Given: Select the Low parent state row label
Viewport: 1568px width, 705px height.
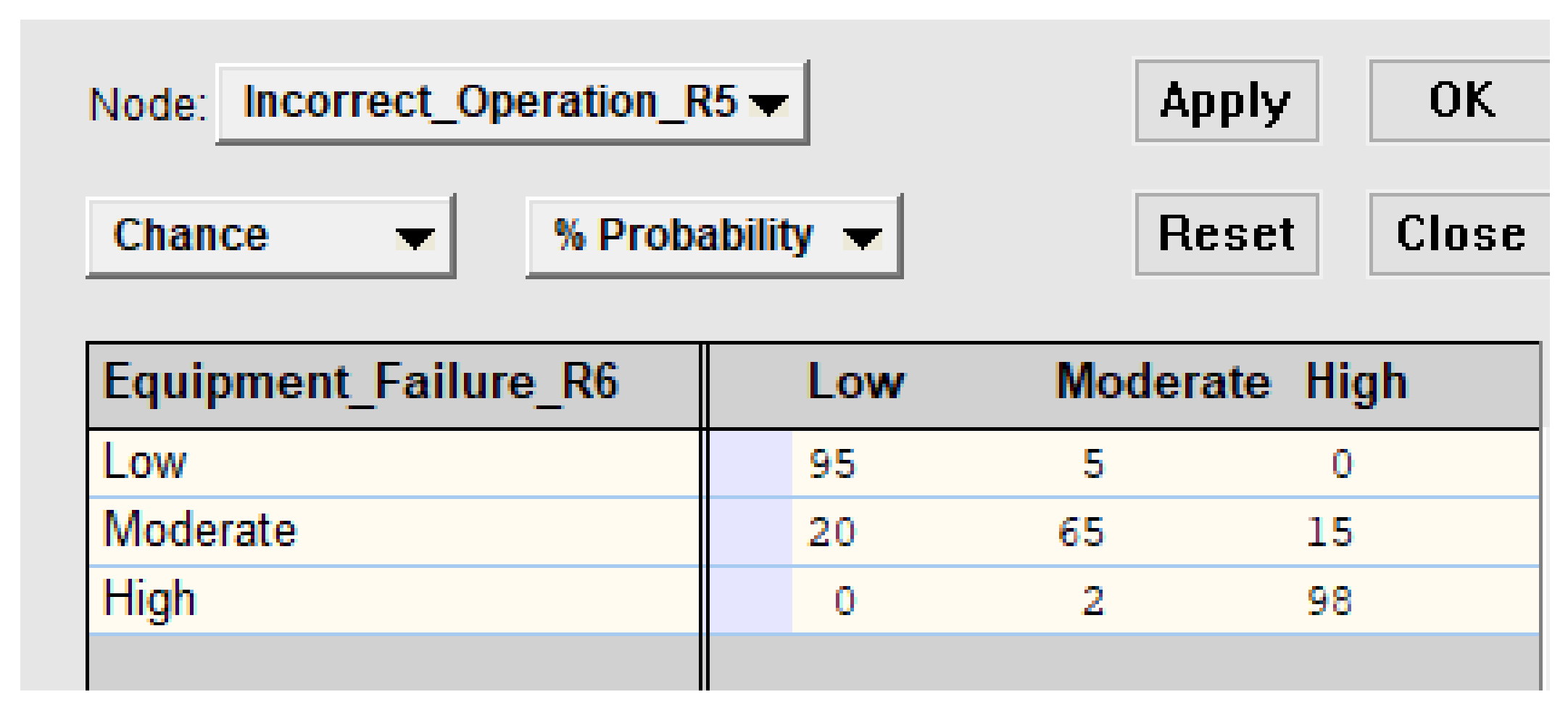Looking at the screenshot, I should pyautogui.click(x=145, y=462).
